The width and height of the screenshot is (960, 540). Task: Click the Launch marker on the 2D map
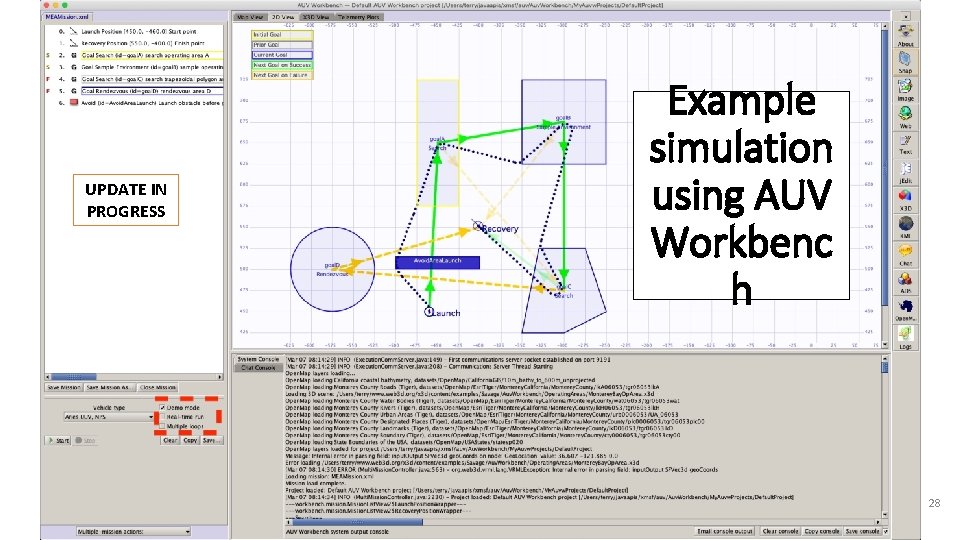(x=429, y=312)
